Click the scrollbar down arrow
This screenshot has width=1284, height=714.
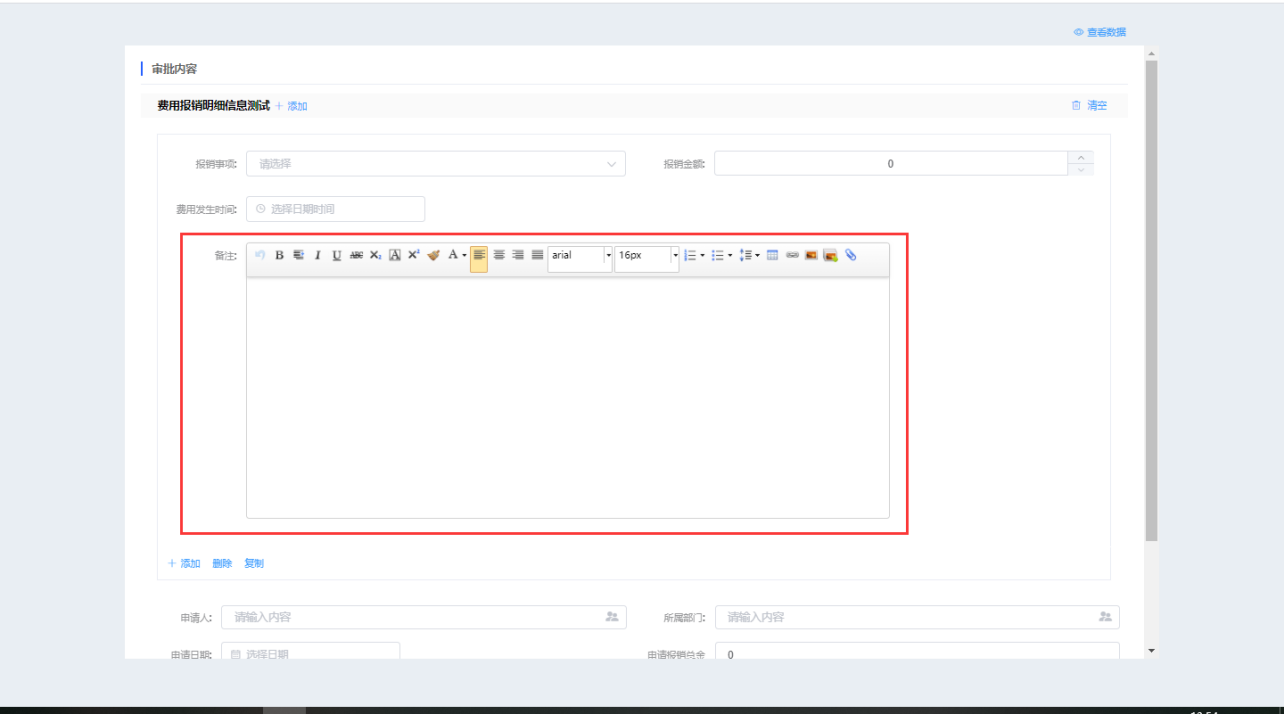(1151, 651)
